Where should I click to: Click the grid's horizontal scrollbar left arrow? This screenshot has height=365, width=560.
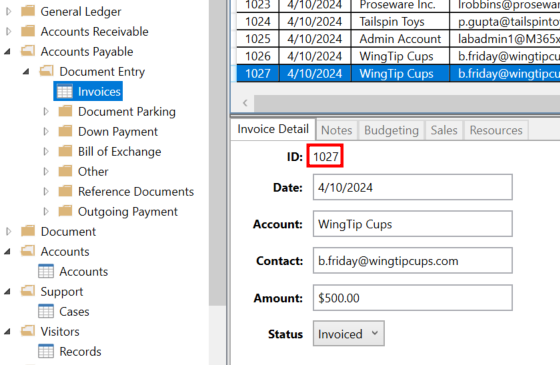tap(245, 103)
